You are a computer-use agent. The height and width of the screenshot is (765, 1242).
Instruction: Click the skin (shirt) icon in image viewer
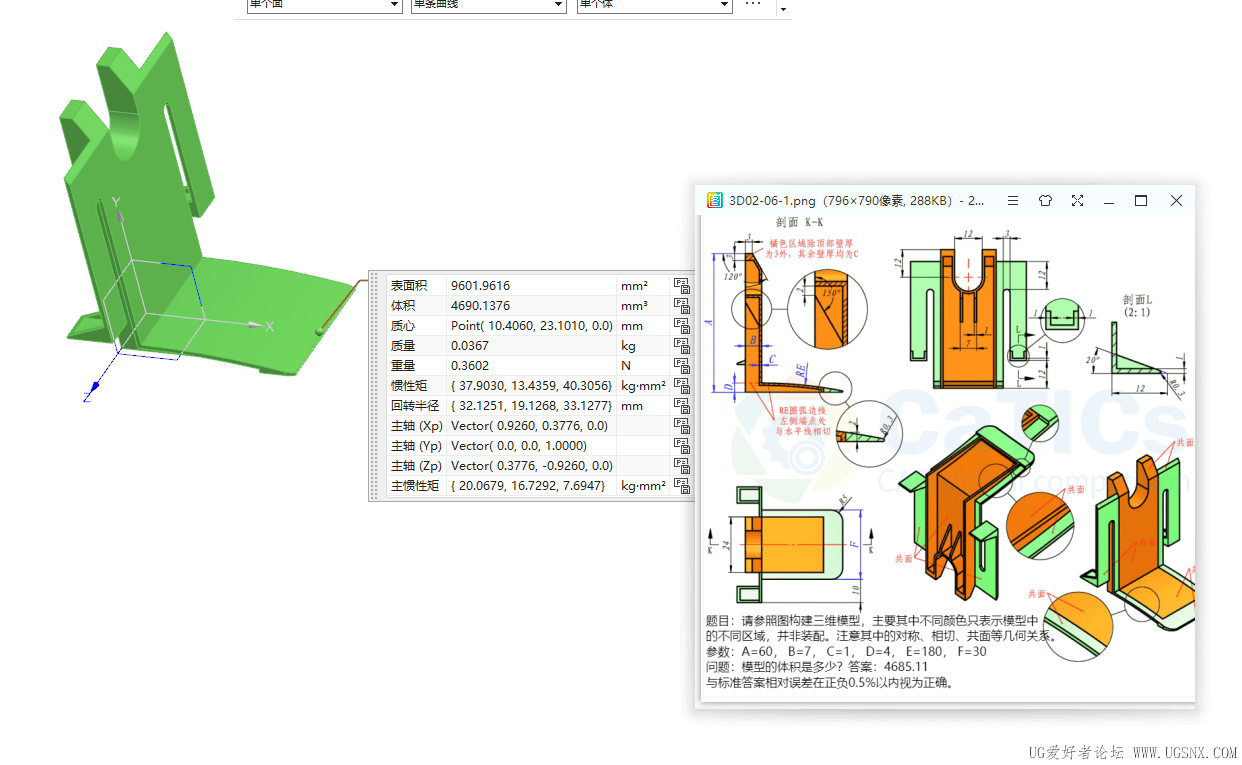1045,201
